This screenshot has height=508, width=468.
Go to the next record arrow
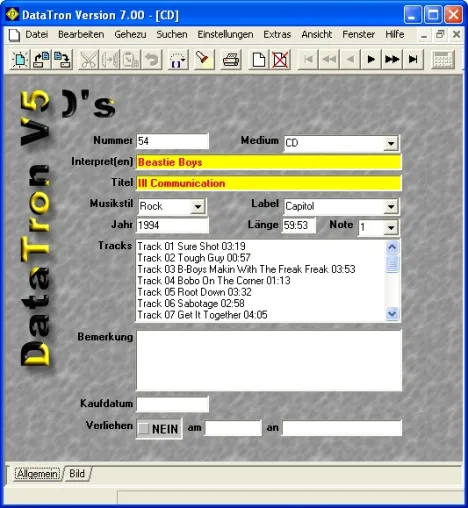[x=371, y=60]
